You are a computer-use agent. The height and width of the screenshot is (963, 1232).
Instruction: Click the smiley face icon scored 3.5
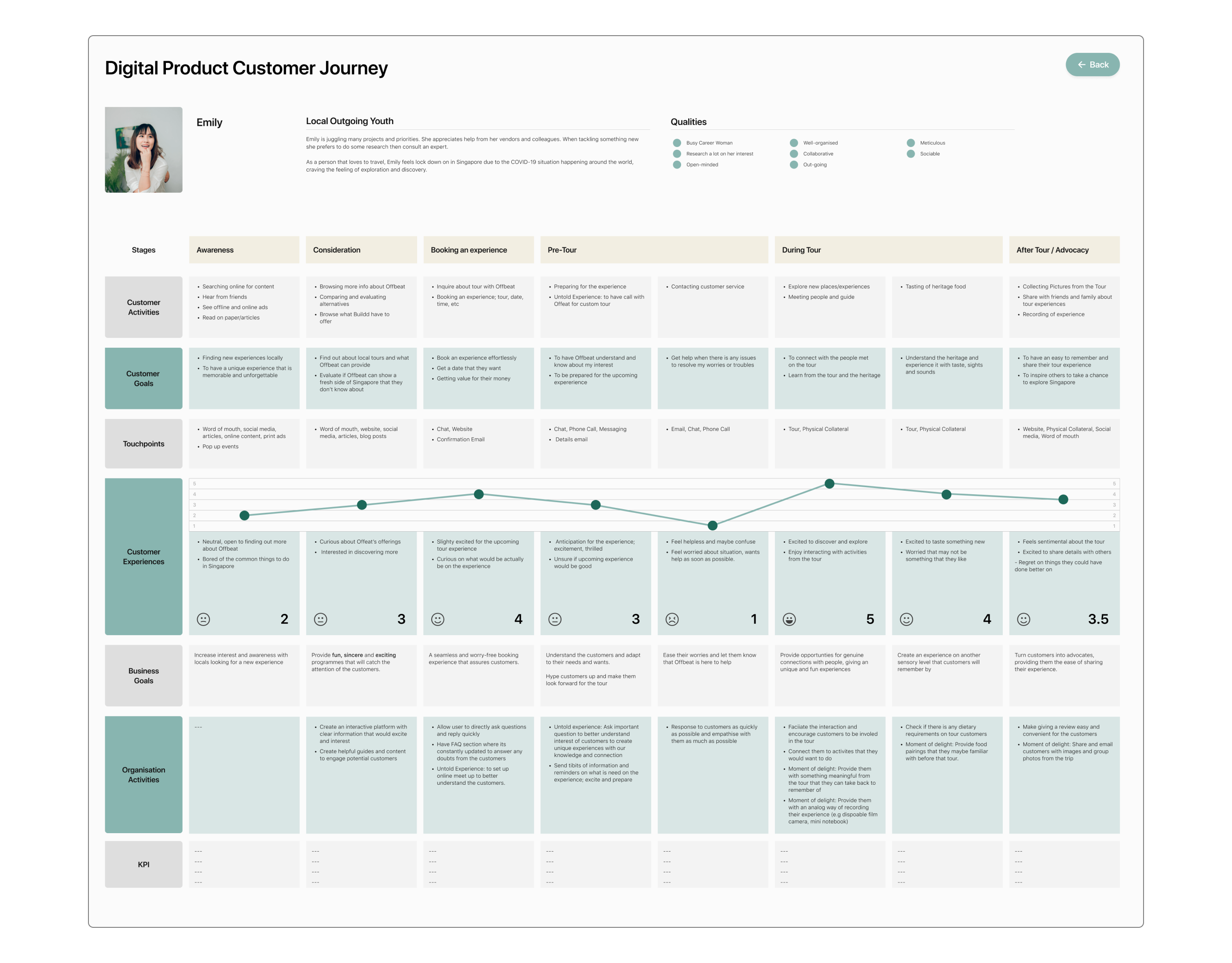tap(1023, 619)
